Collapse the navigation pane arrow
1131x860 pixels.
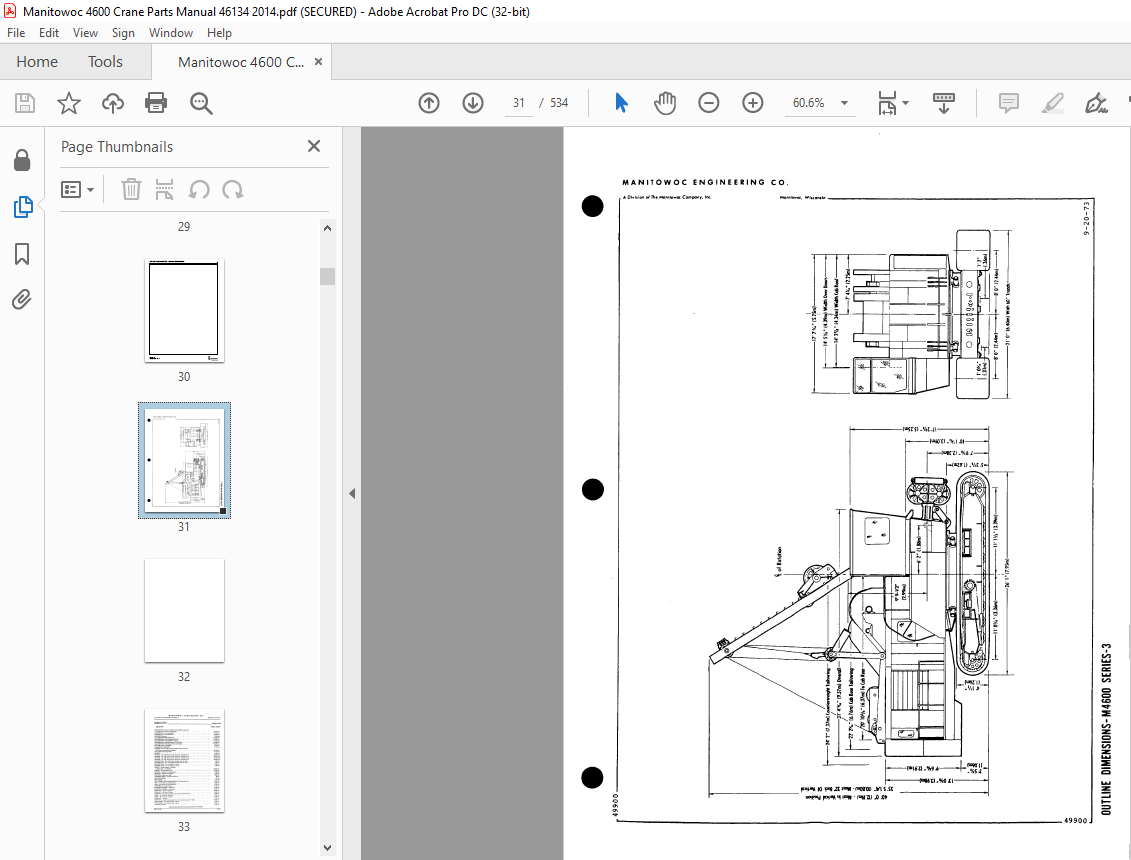pos(352,493)
